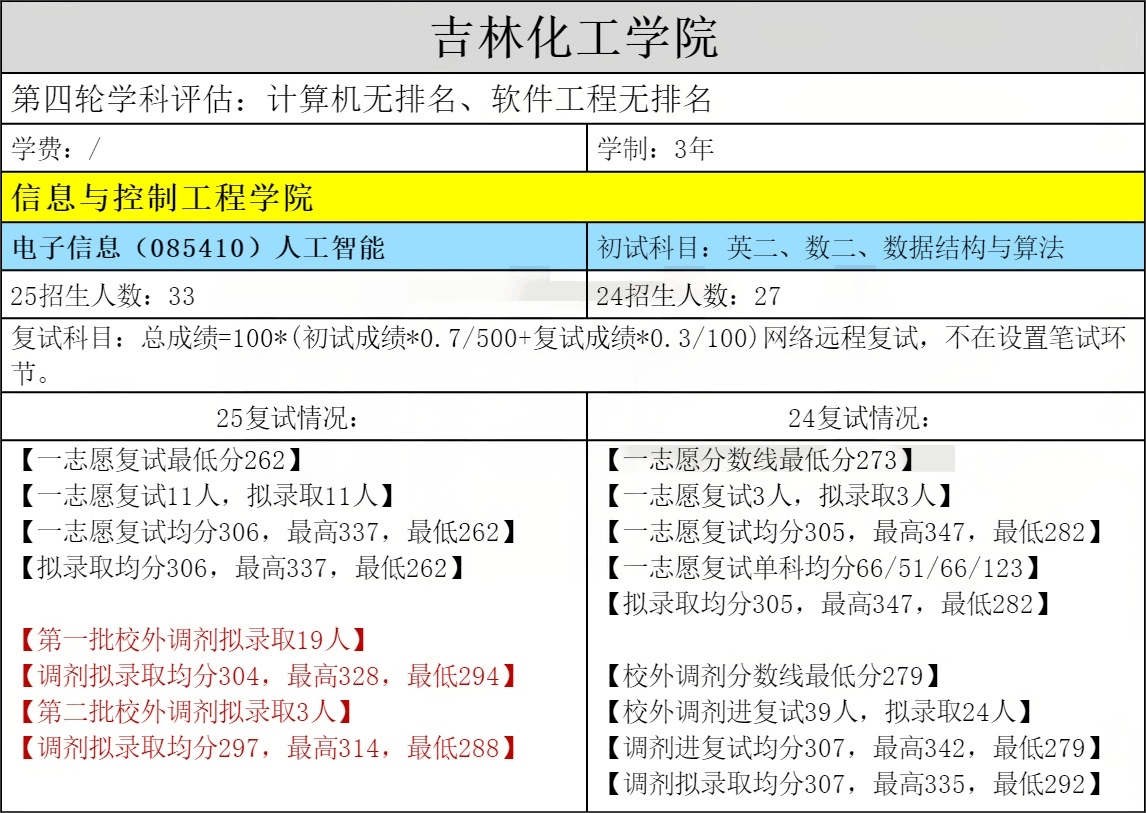Select the 25招生人数：33 cell
The height and width of the screenshot is (813, 1146).
tap(103, 295)
